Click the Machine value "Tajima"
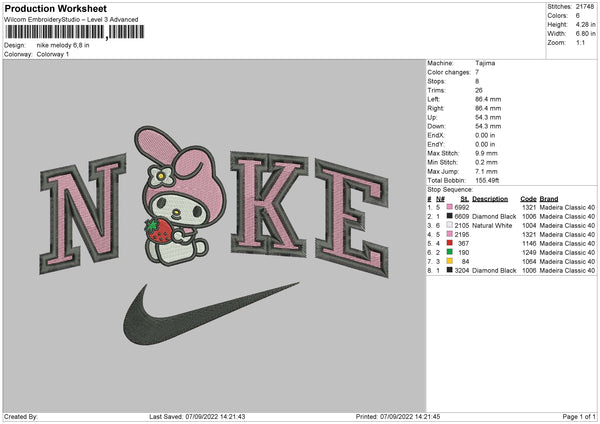 [485, 63]
